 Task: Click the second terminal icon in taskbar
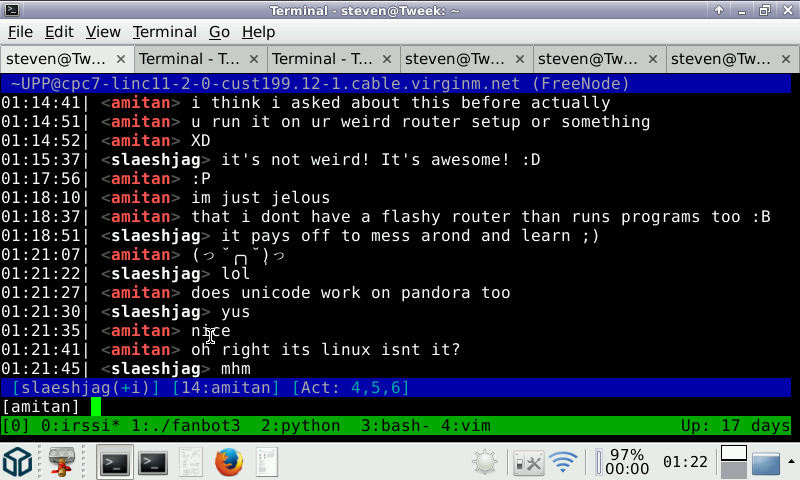click(152, 462)
